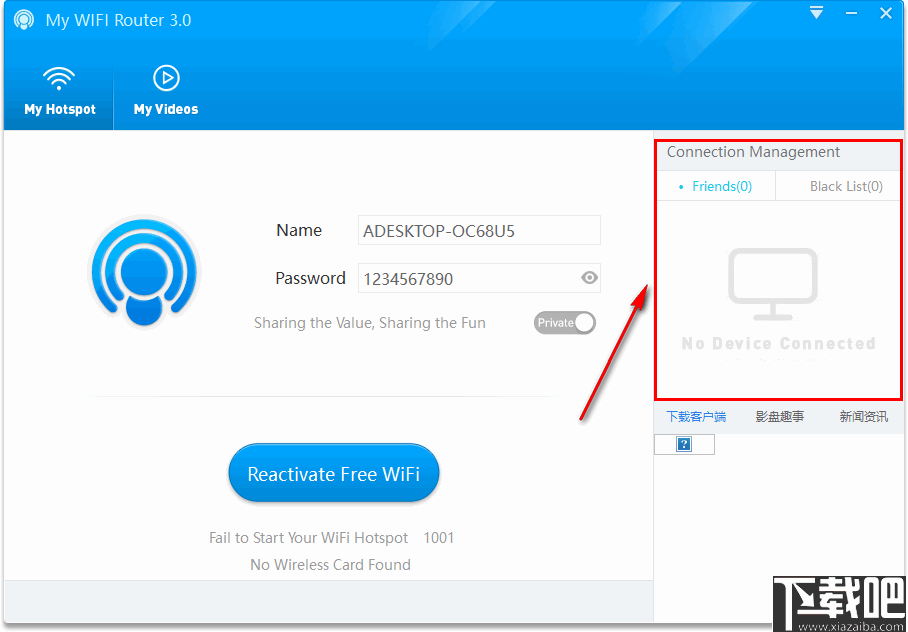908x632 pixels.
Task: Click the 'Sharing the Value, Sharing the Fun' text
Action: coord(369,323)
